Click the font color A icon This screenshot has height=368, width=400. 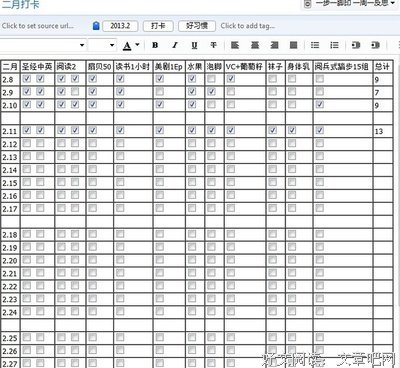pyautogui.click(x=127, y=46)
